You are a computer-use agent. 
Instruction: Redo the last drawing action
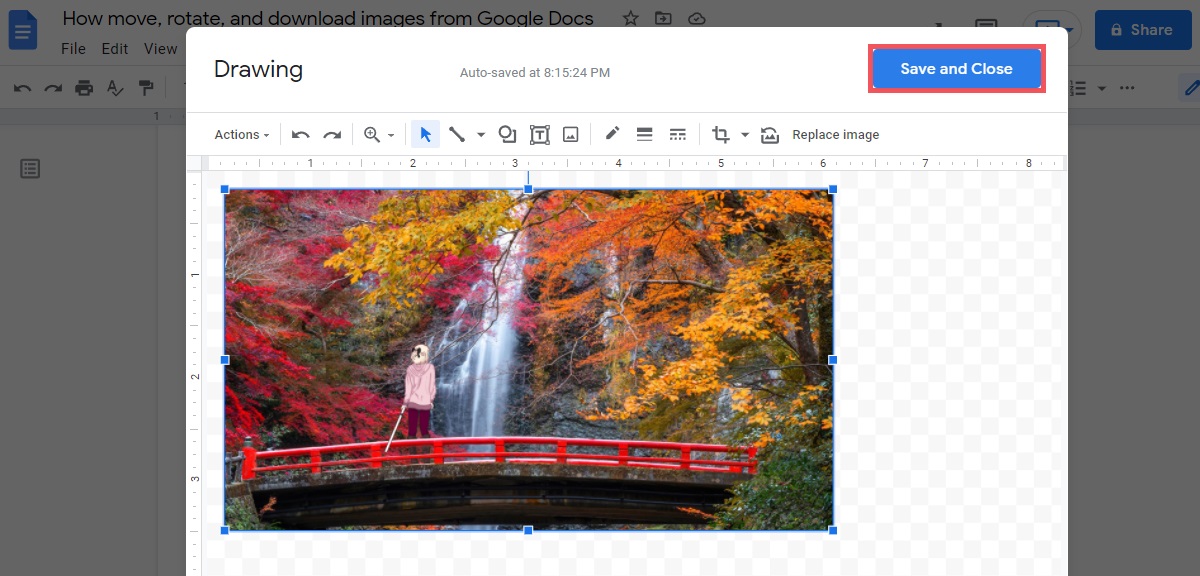point(332,135)
